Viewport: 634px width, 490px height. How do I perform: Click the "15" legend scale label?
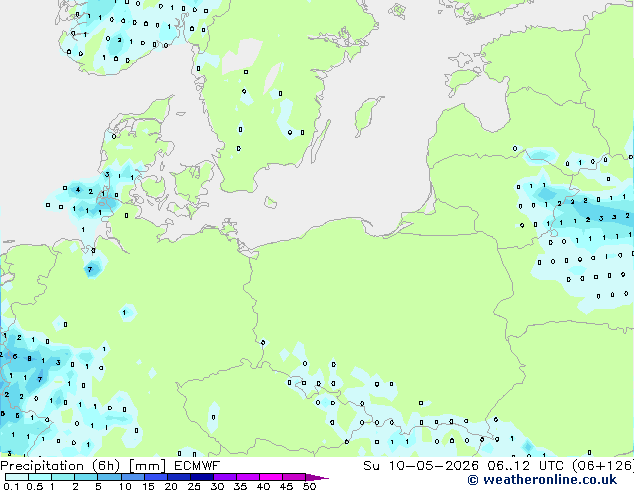(148, 486)
